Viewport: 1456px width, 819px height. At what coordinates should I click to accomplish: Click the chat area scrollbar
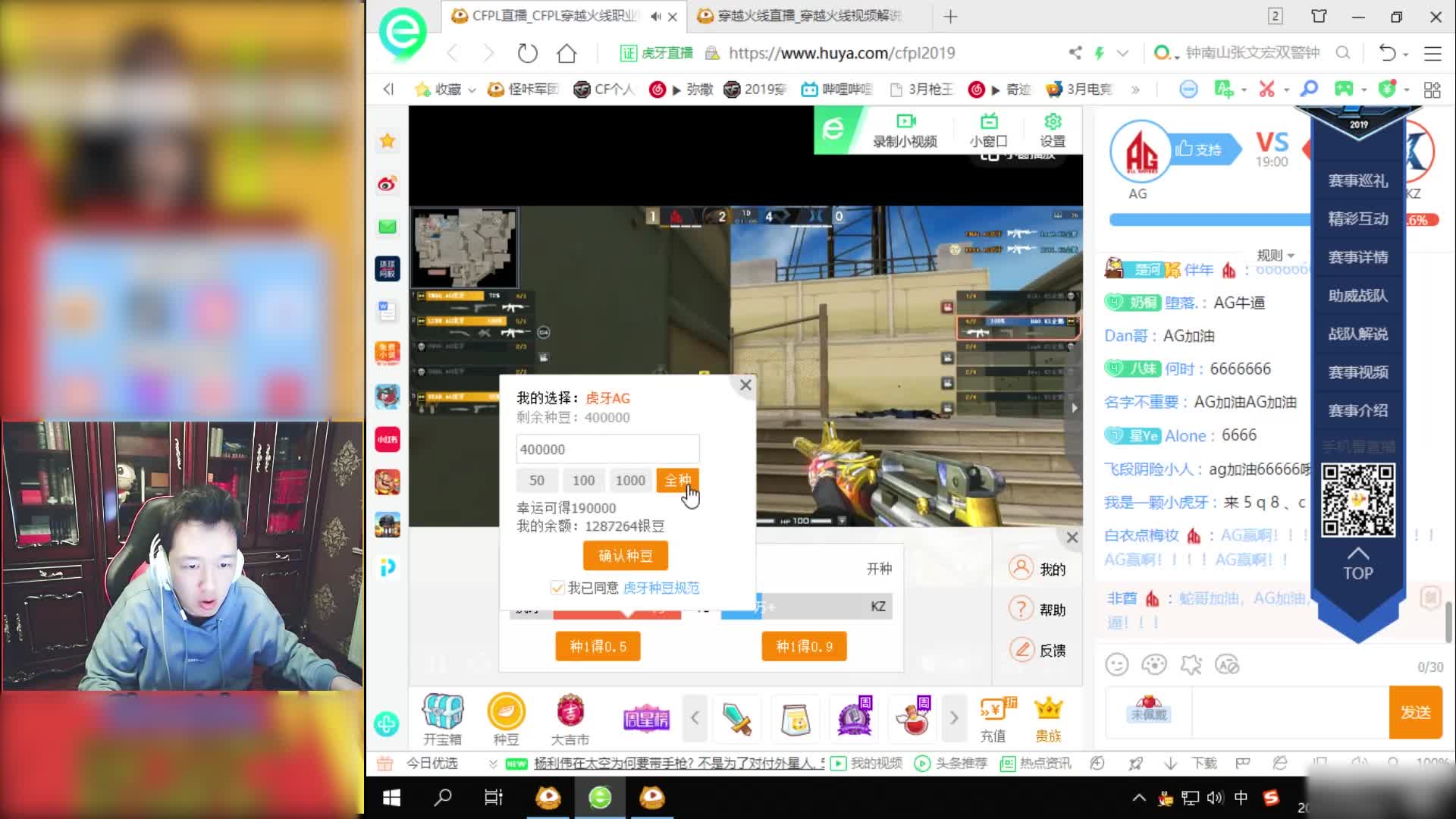point(1449,622)
